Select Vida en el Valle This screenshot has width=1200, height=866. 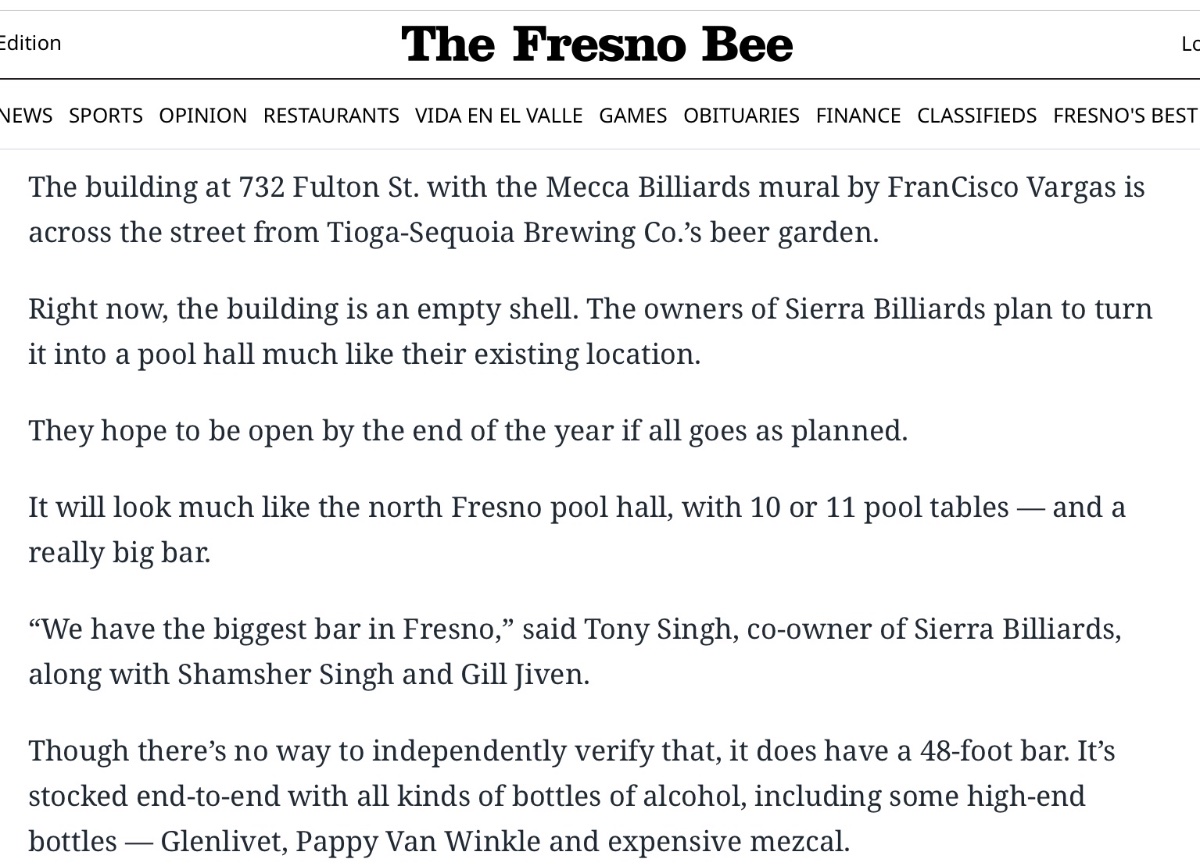[499, 116]
